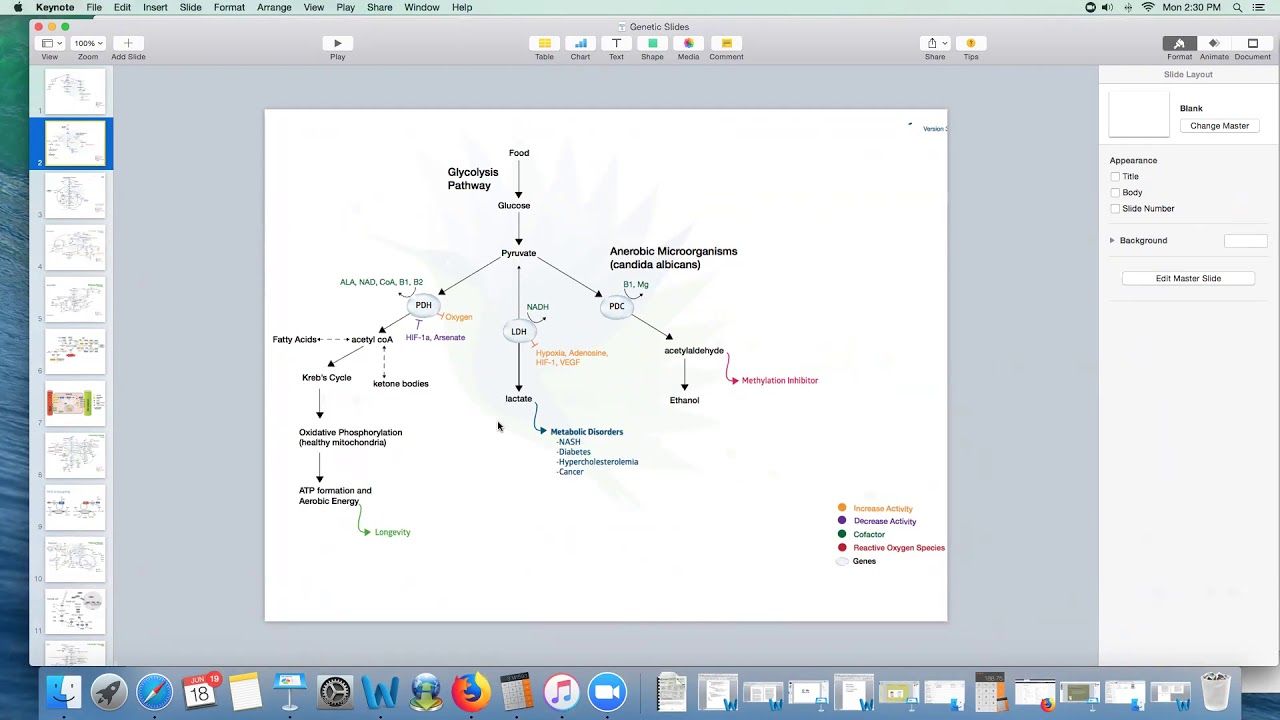
Task: Open the Shape picker
Action: point(652,43)
